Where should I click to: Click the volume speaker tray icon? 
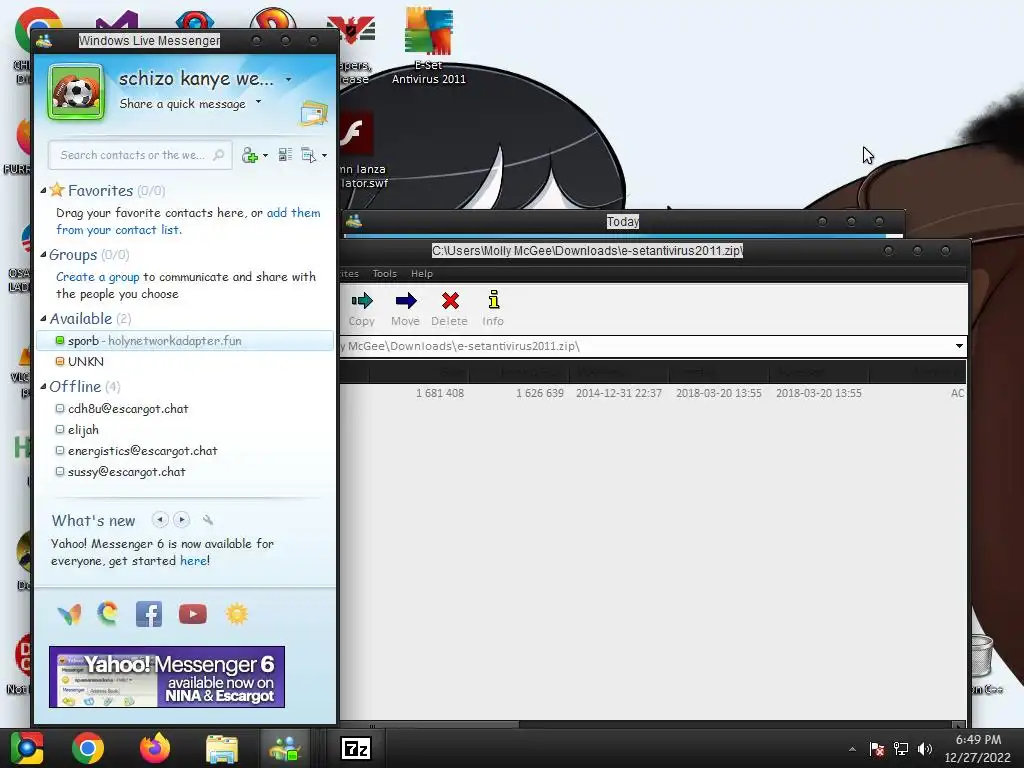tap(925, 748)
